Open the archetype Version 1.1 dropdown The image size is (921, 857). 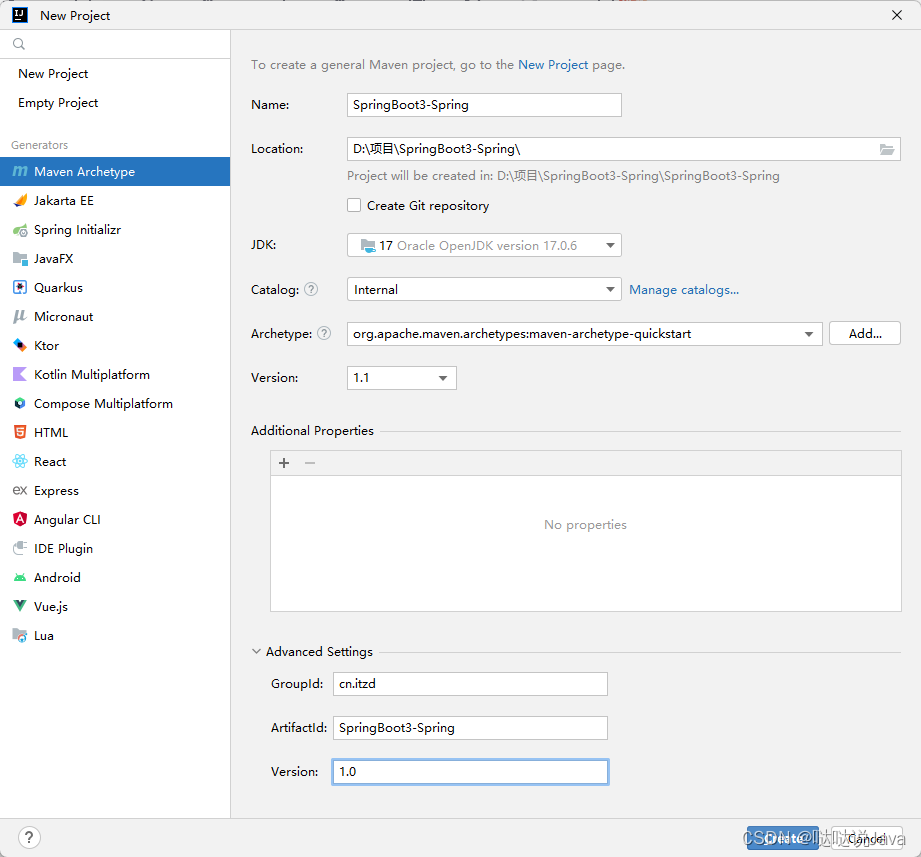[x=402, y=378]
